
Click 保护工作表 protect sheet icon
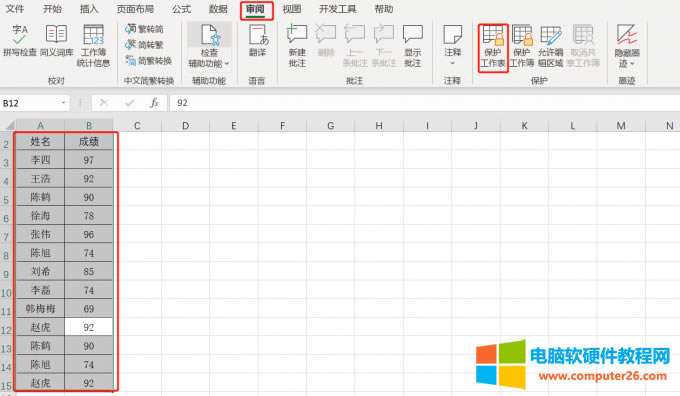(x=493, y=46)
